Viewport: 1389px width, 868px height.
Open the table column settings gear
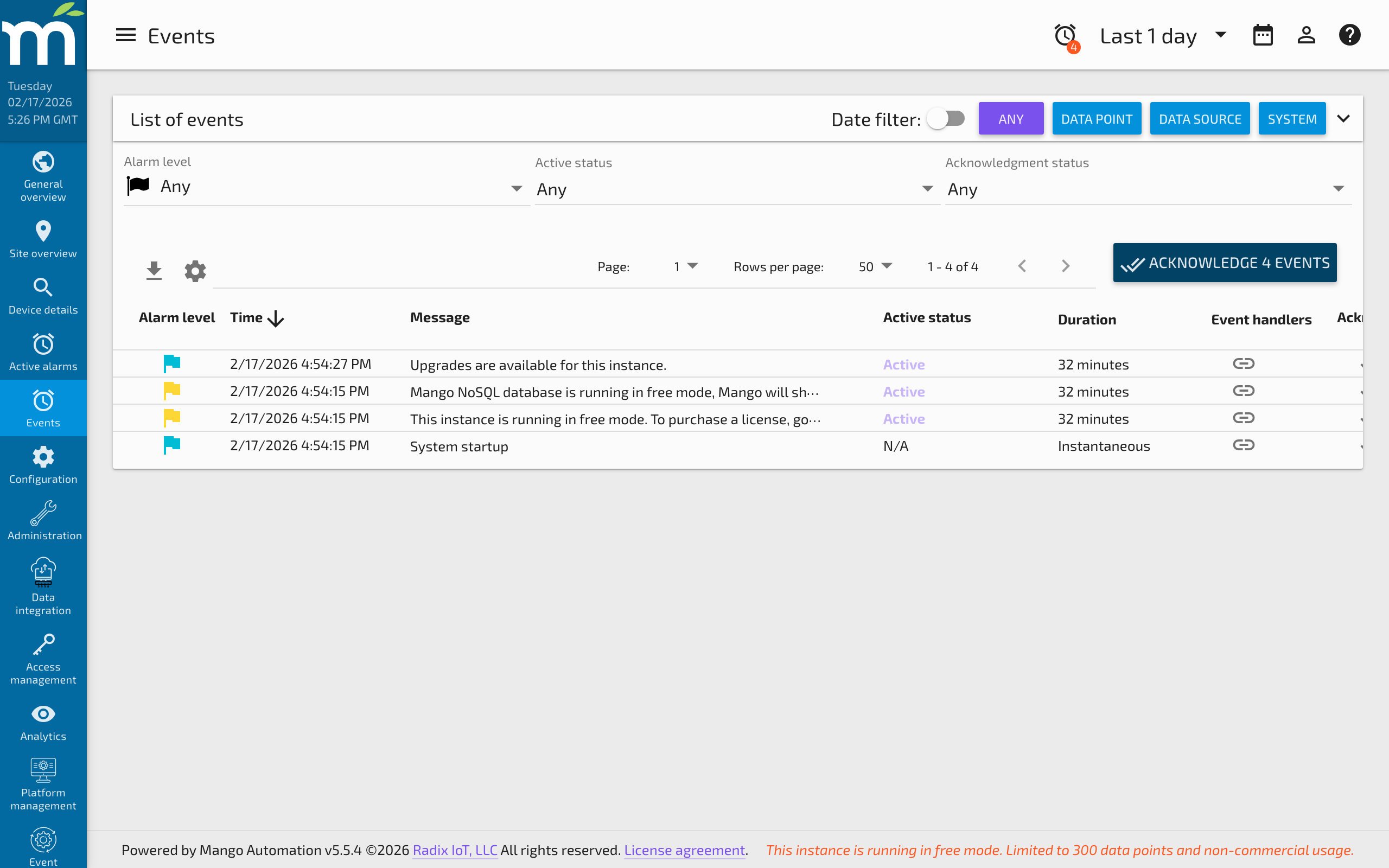point(195,270)
